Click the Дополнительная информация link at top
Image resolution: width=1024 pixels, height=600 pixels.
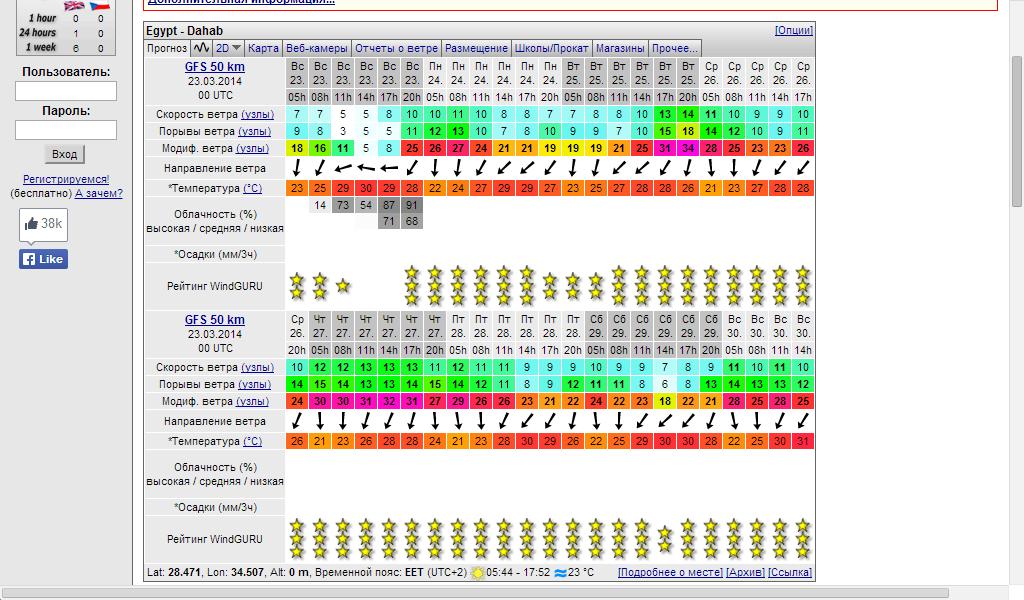[x=241, y=2]
